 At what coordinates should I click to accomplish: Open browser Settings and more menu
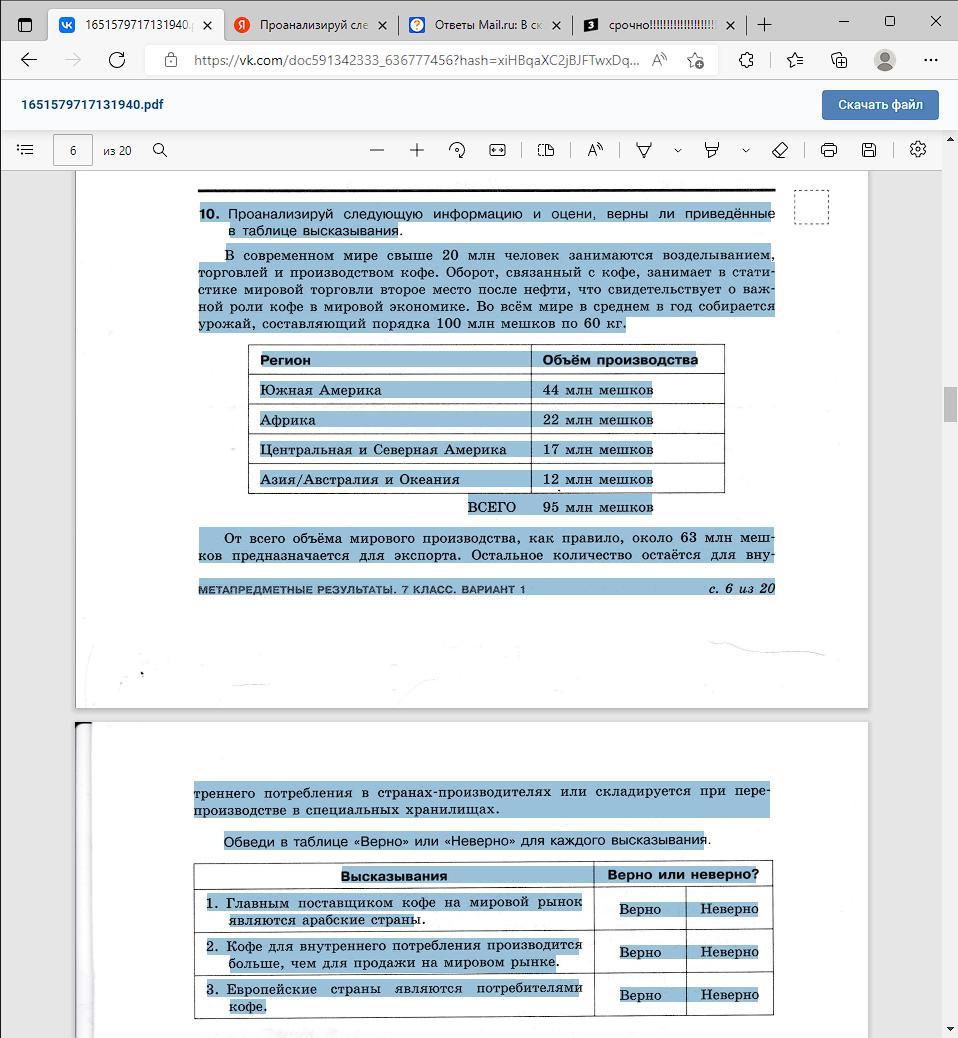[930, 60]
